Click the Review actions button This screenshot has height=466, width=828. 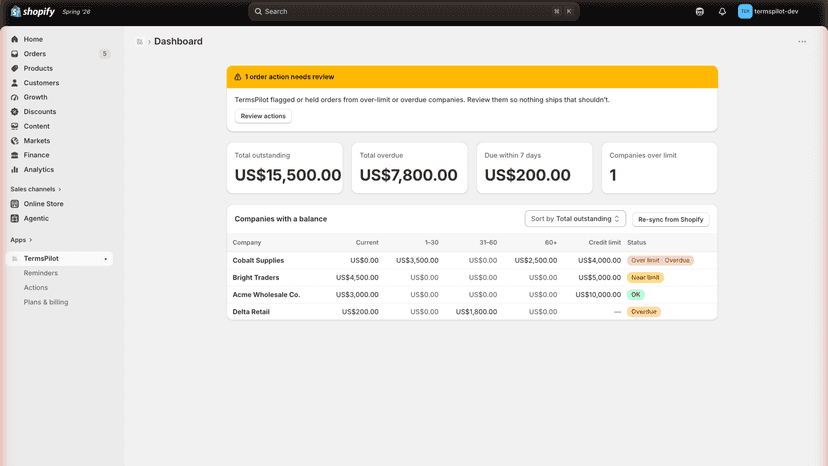(263, 116)
